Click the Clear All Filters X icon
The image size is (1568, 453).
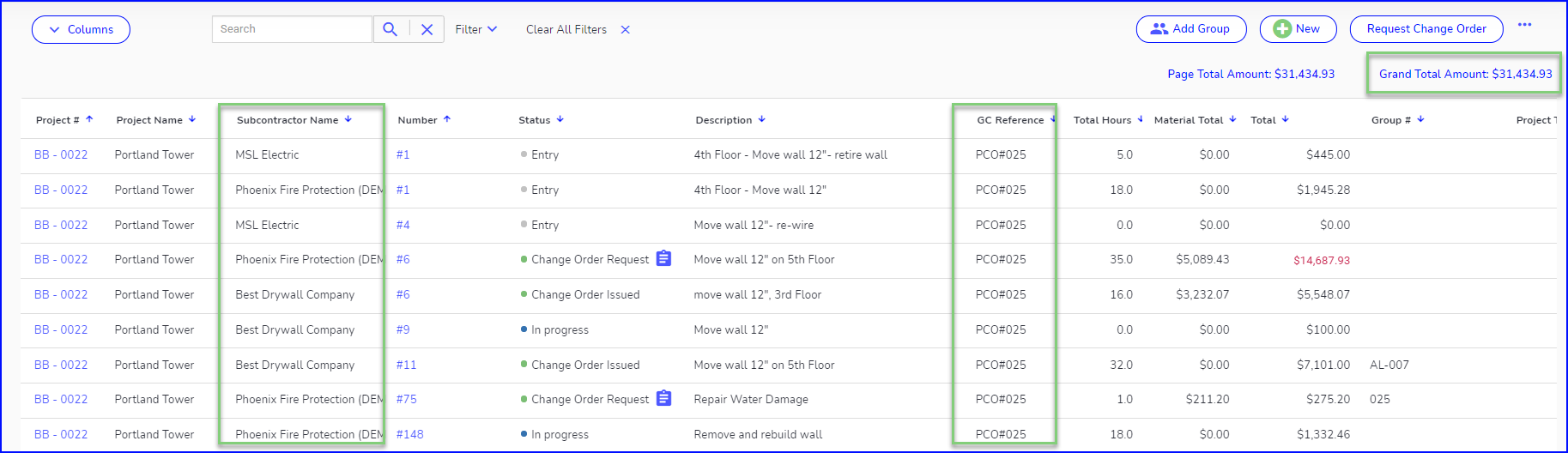(625, 29)
